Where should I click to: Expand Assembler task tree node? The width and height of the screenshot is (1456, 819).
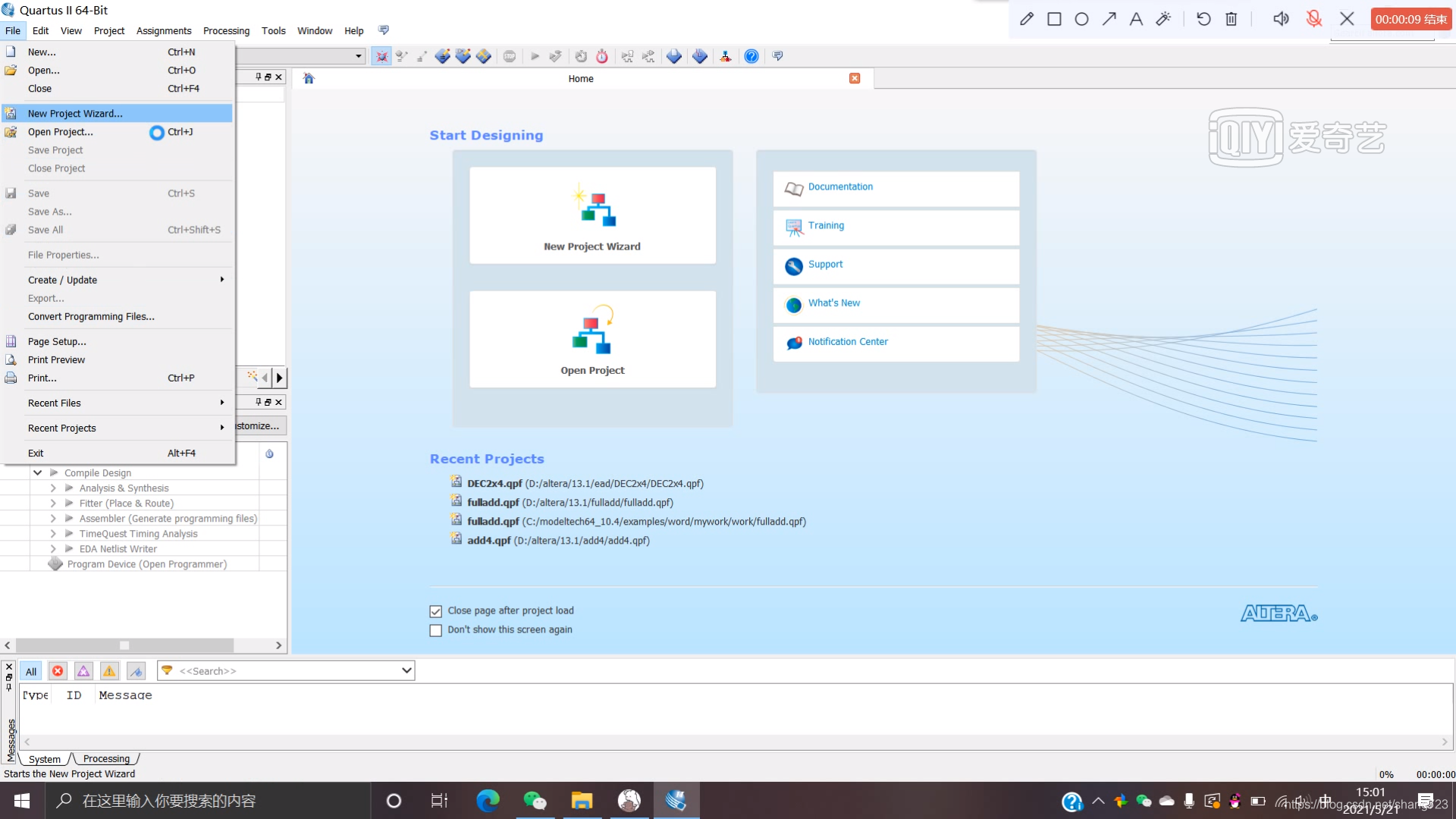click(x=53, y=519)
